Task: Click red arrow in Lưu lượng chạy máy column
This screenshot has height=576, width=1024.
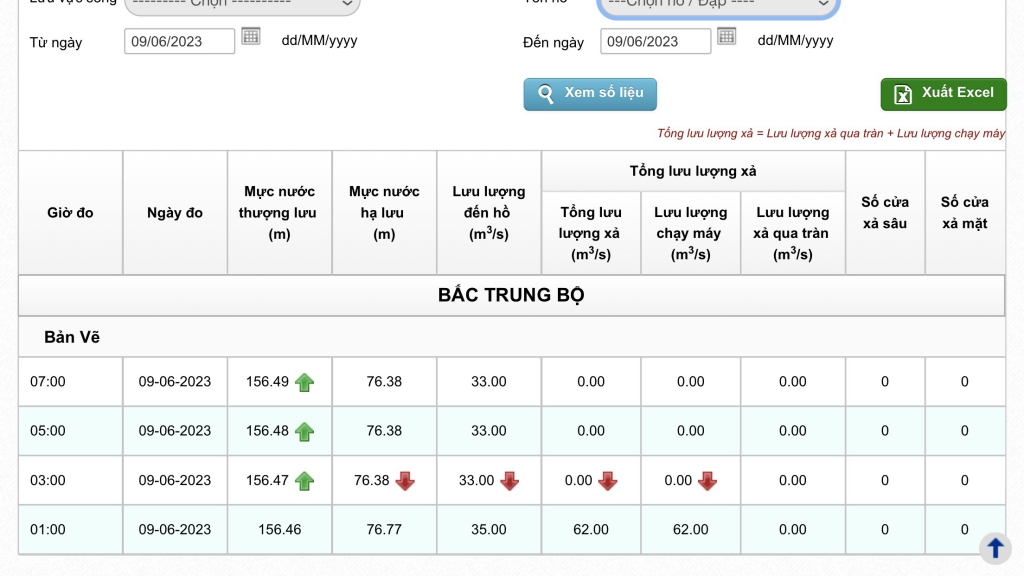Action: [x=708, y=481]
